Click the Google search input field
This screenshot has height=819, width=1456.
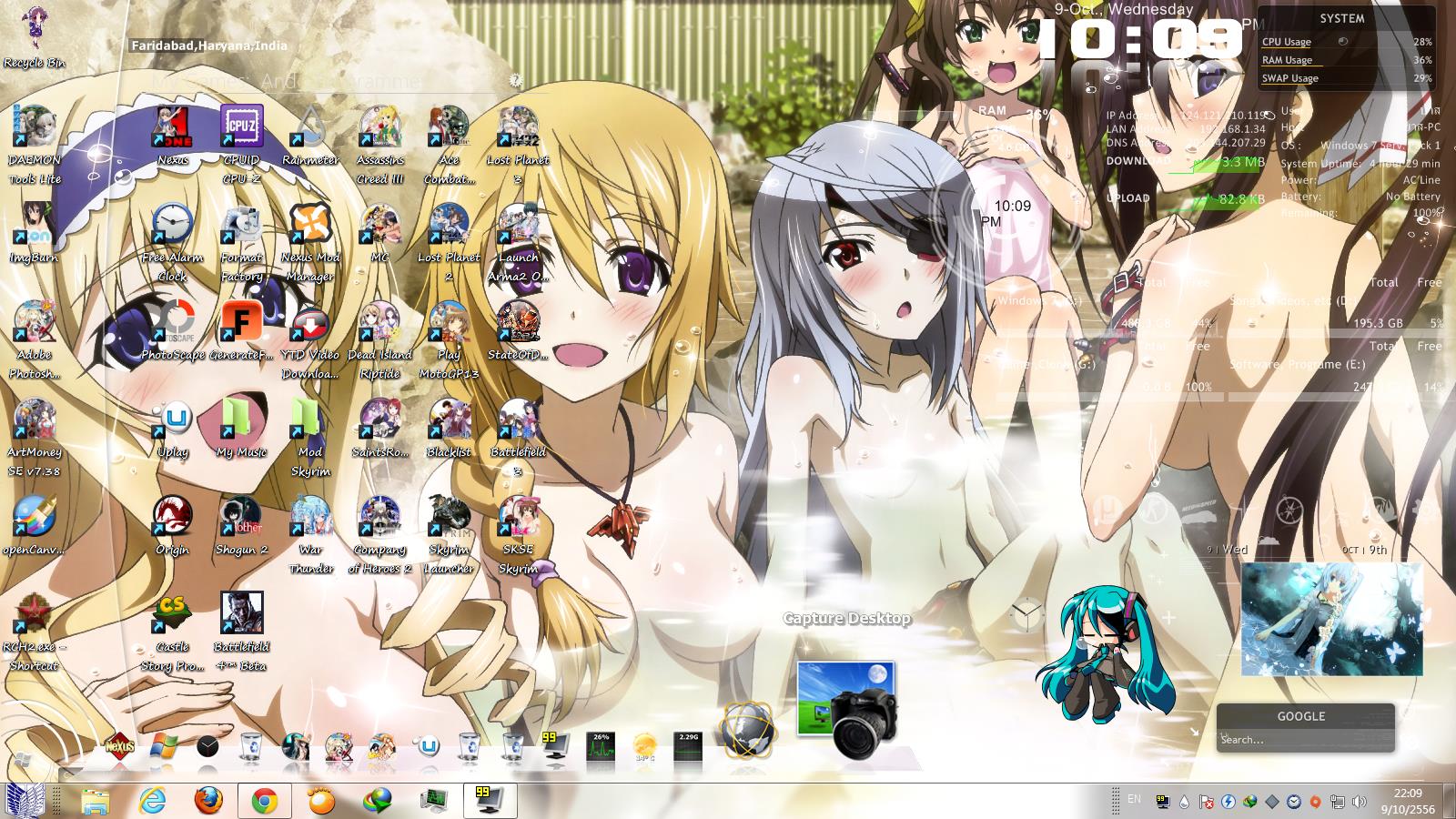[x=1304, y=740]
